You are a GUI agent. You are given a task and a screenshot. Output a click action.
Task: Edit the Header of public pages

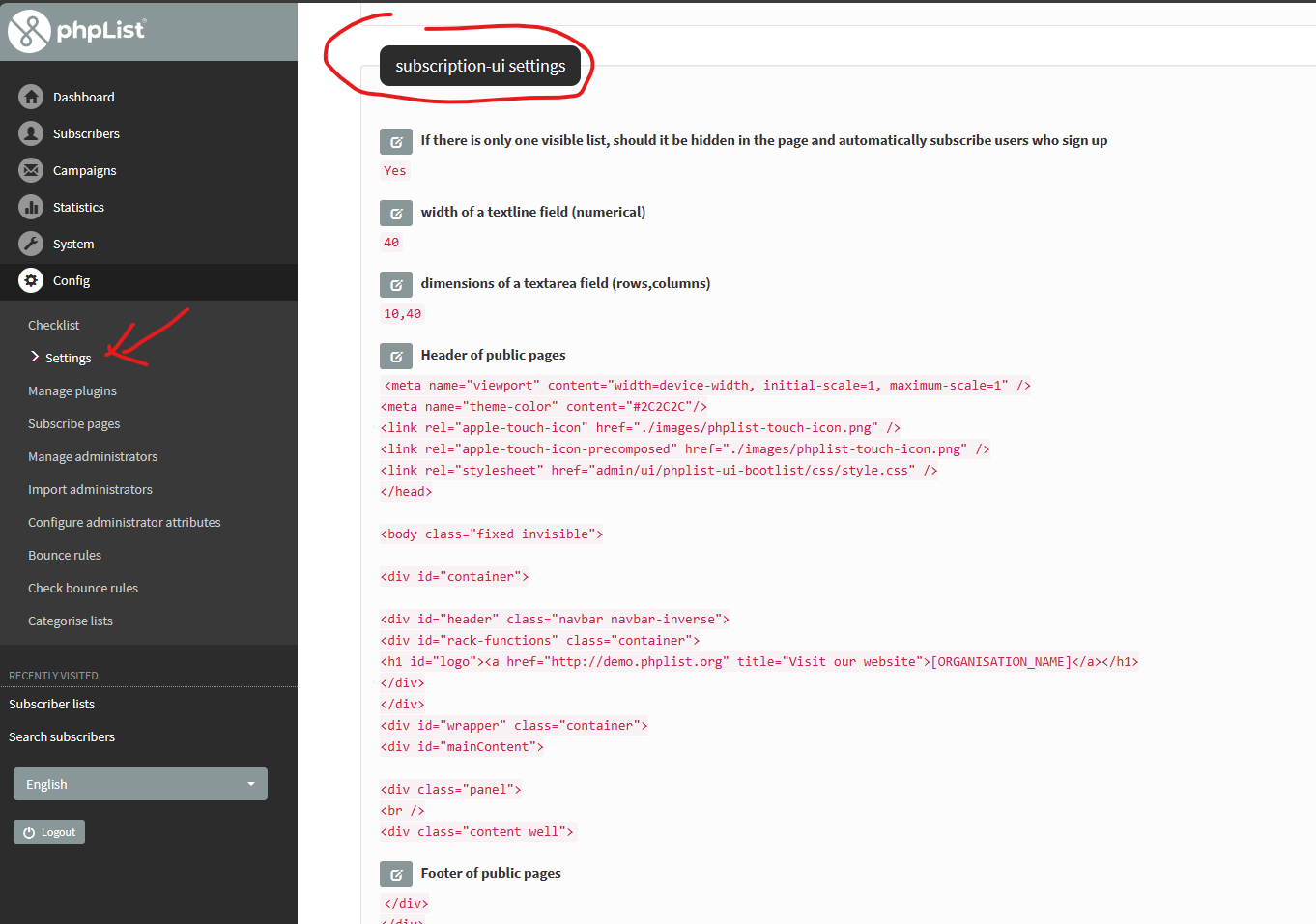[396, 356]
